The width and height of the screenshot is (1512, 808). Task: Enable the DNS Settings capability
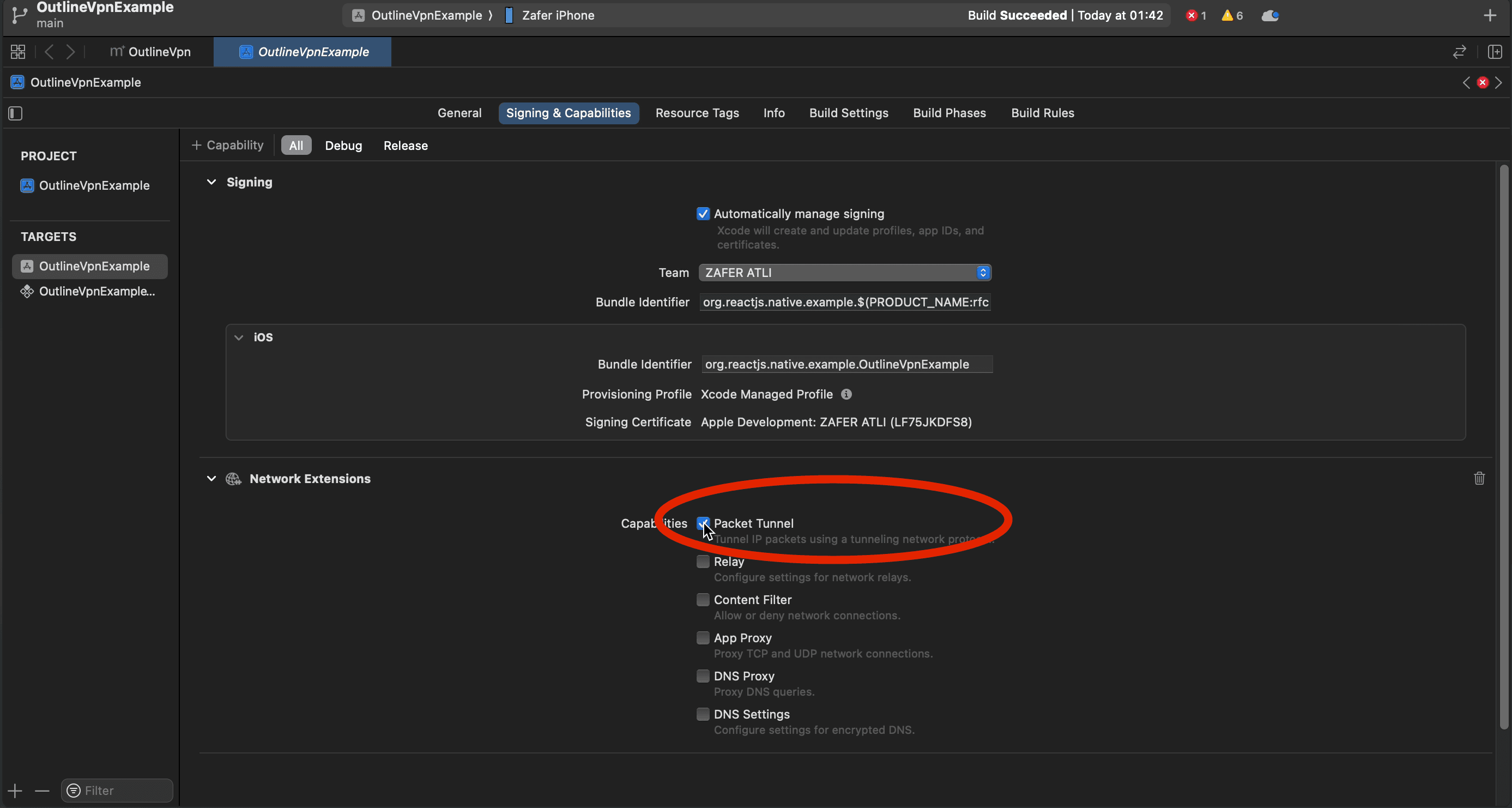703,714
